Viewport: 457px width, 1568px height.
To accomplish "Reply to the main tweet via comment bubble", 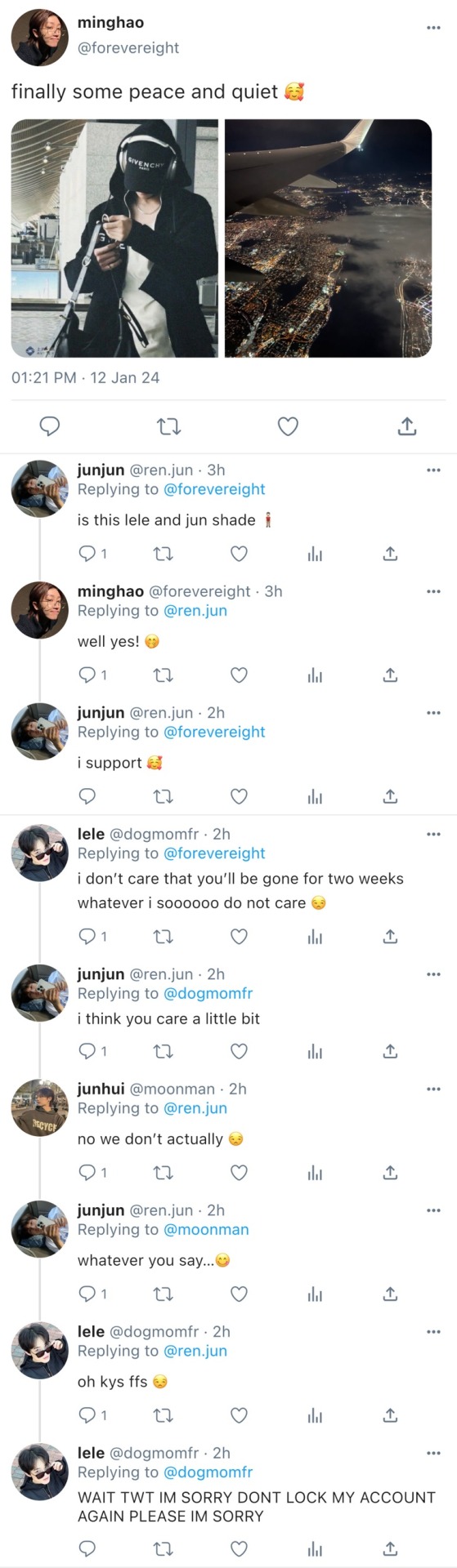I will coord(50,426).
